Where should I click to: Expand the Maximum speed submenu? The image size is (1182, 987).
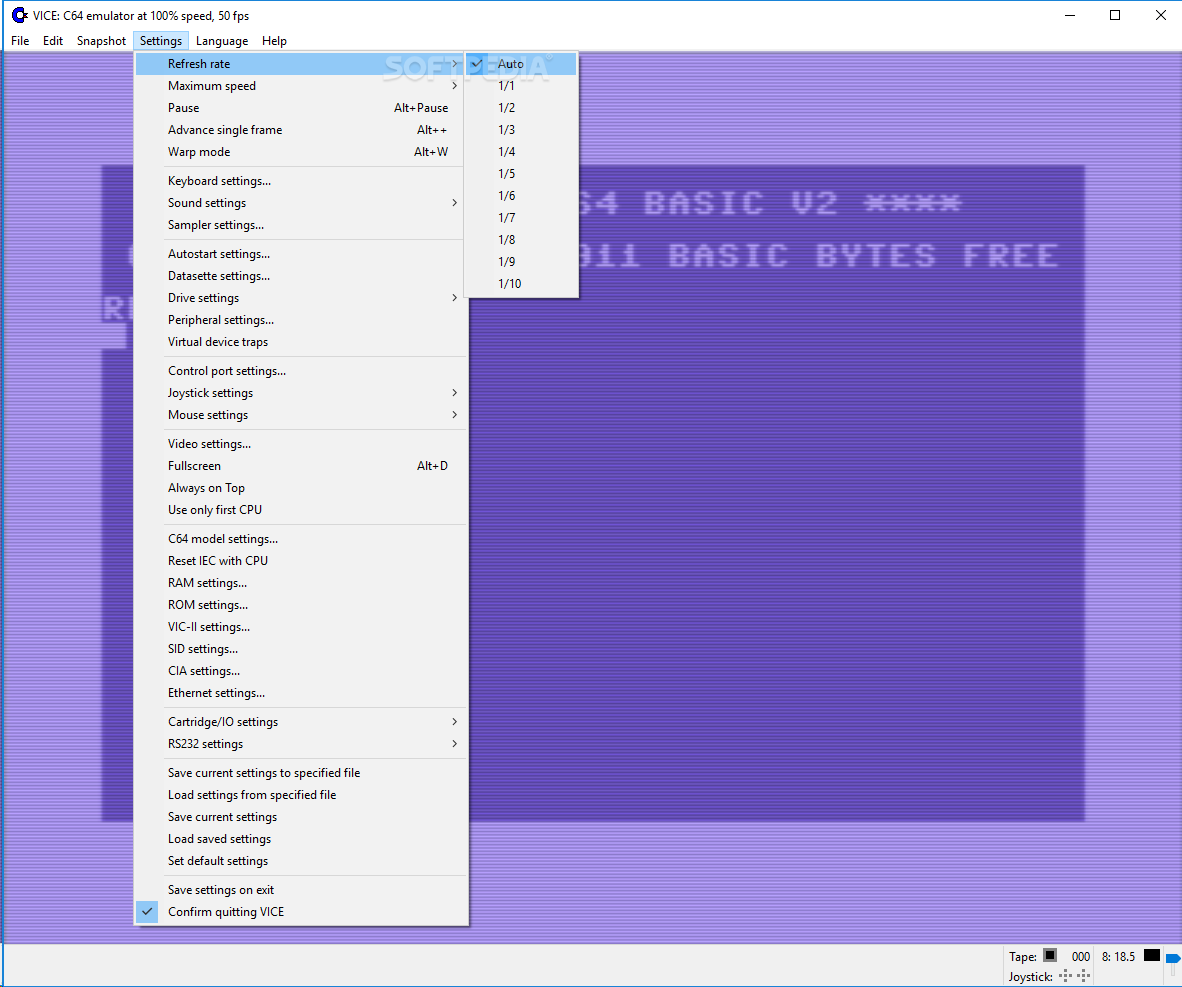coord(302,86)
